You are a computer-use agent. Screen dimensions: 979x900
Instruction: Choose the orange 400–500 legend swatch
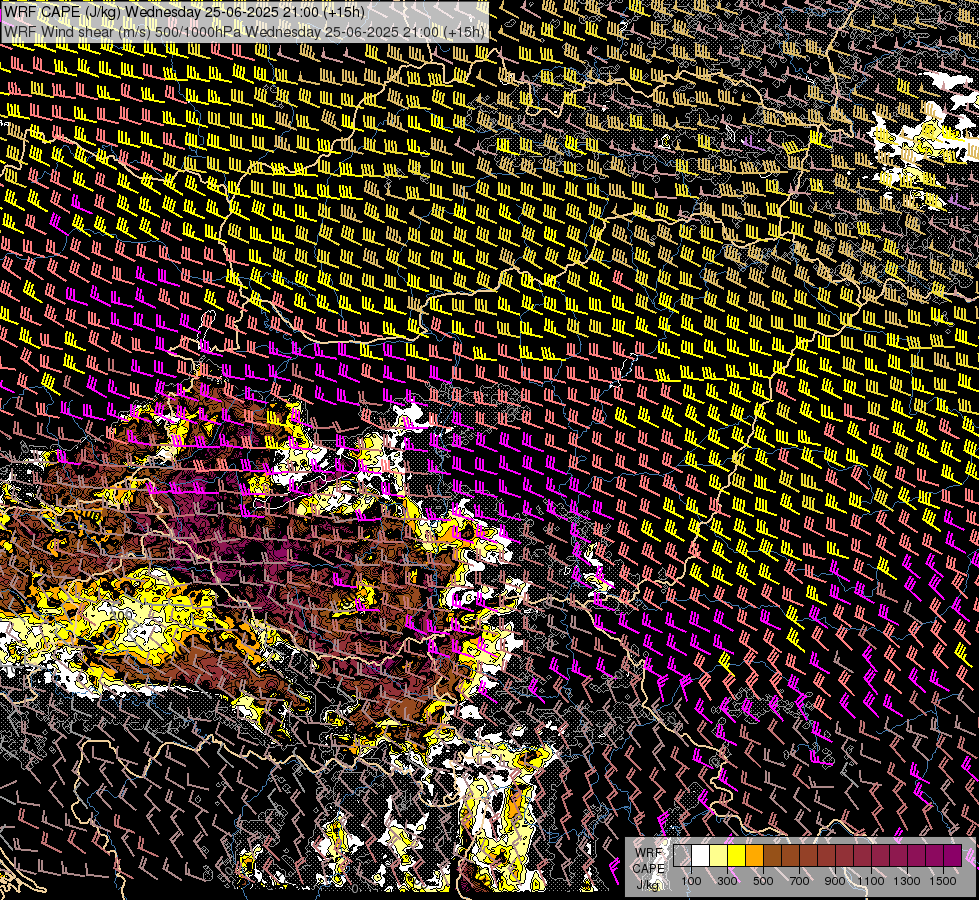click(754, 855)
